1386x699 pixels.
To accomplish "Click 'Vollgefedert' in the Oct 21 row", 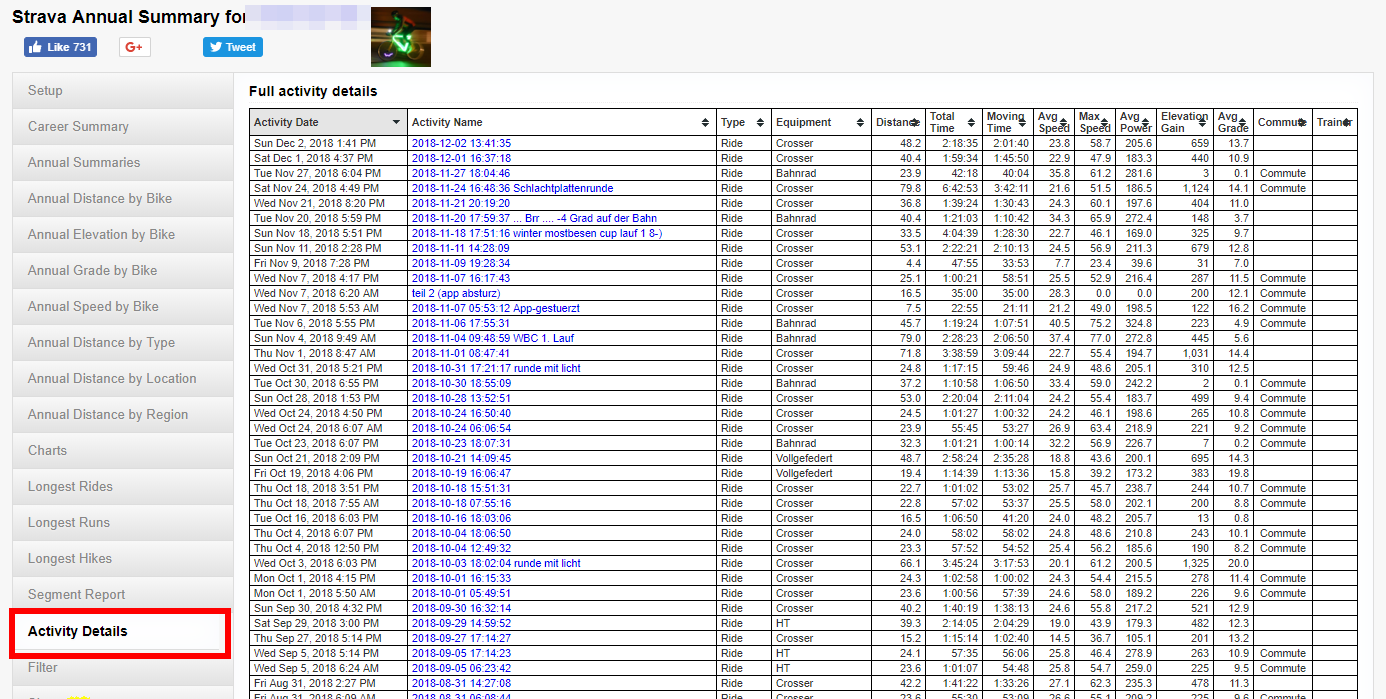I will [x=805, y=458].
